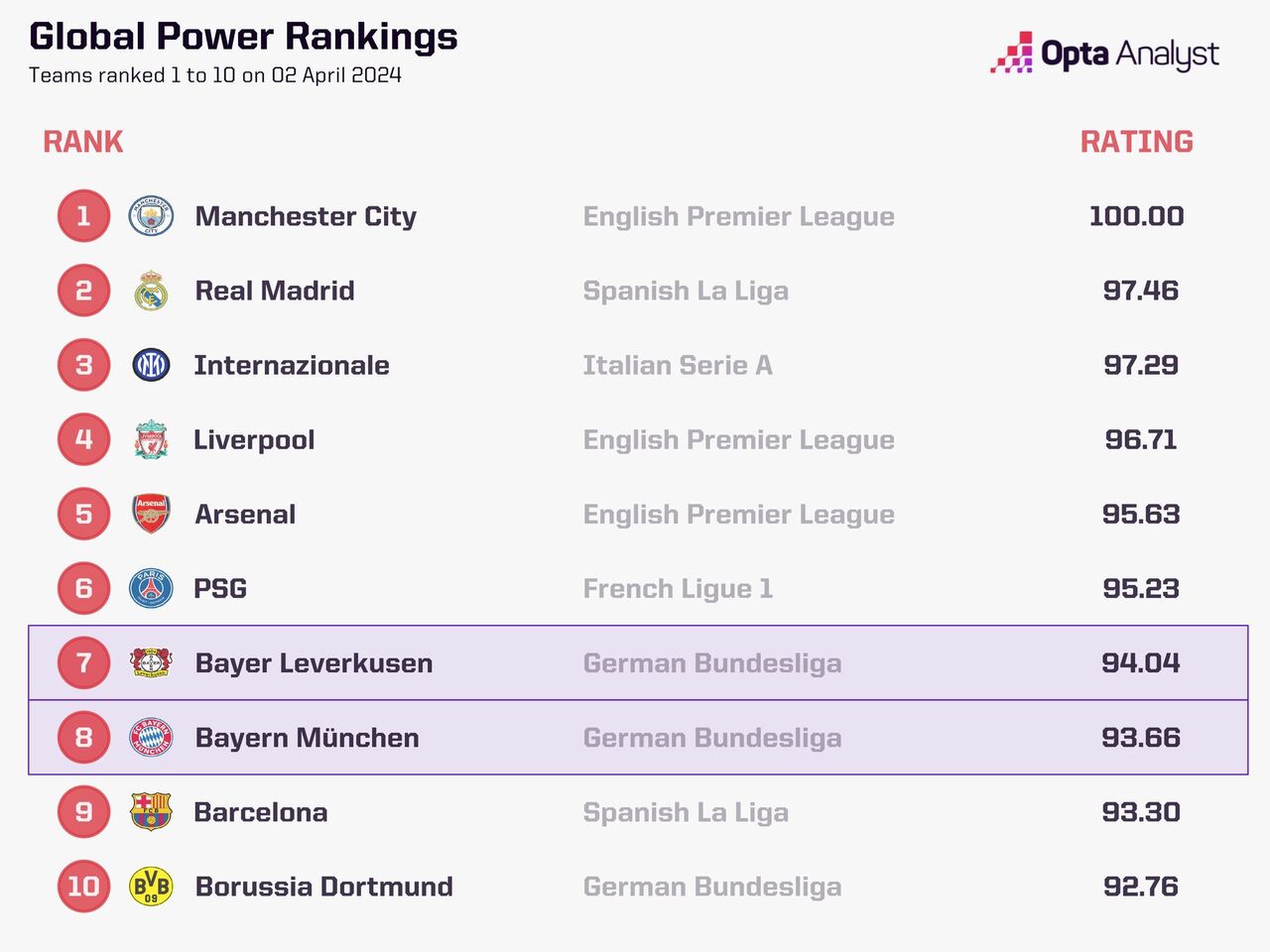Click the PSG club crest
Screen dimensions: 1270x952
tap(151, 588)
